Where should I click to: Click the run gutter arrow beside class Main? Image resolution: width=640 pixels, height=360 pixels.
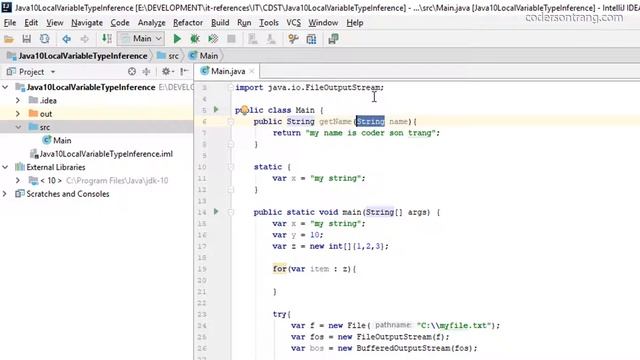click(x=216, y=109)
